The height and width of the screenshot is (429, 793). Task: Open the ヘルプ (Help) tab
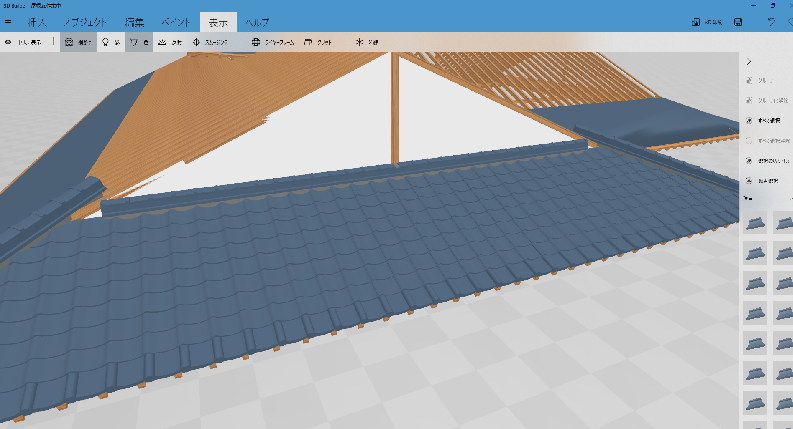click(x=257, y=22)
